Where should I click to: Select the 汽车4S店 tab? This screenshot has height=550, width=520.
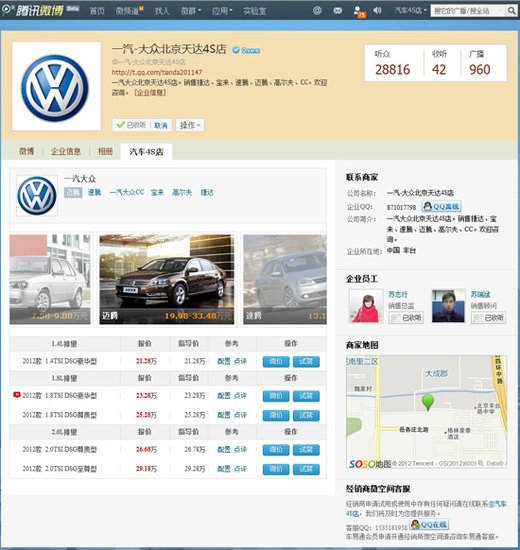click(146, 152)
